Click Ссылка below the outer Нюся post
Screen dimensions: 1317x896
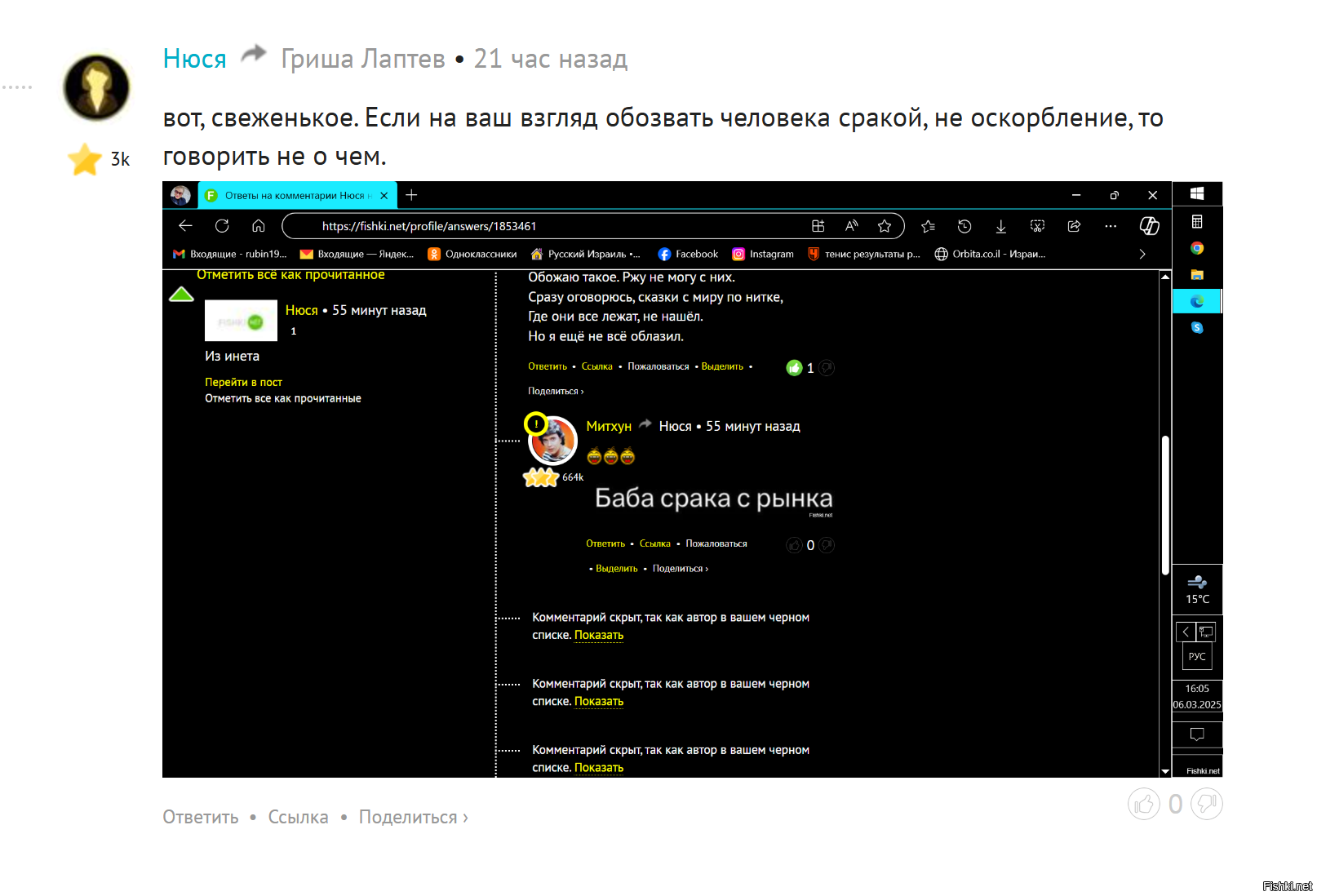pyautogui.click(x=299, y=817)
